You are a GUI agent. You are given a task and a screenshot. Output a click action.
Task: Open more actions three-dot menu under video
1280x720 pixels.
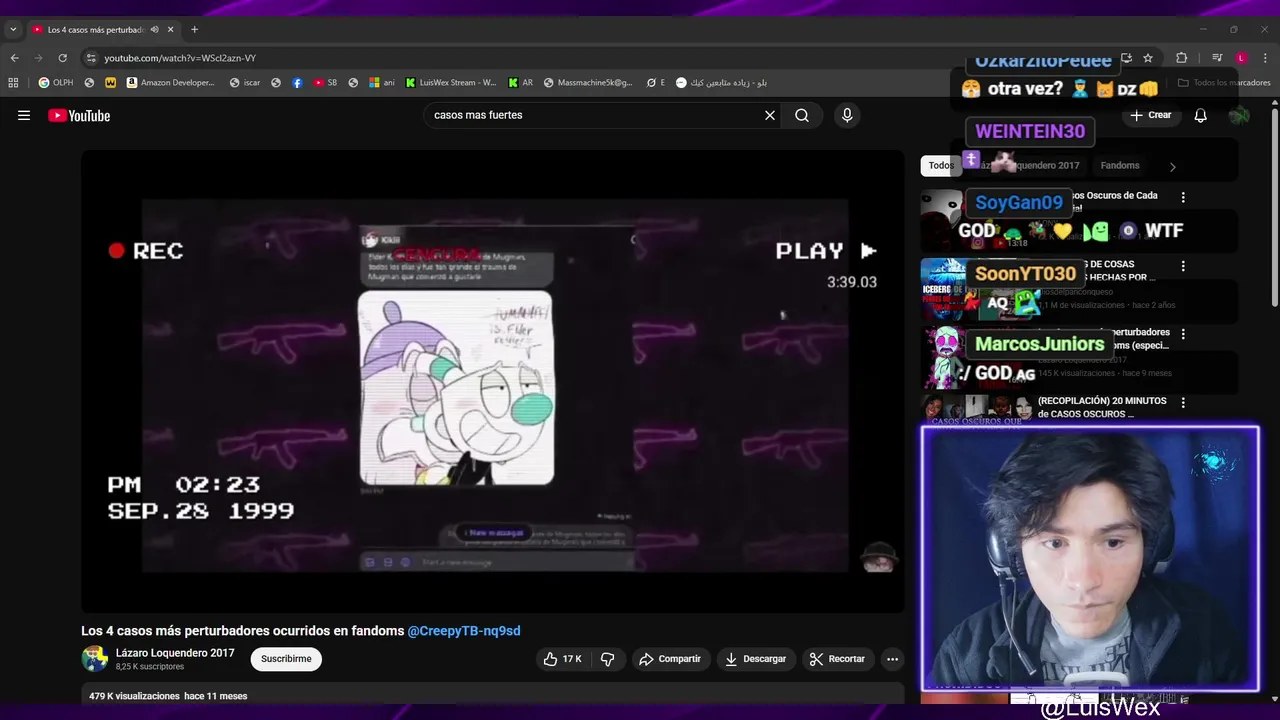point(892,659)
